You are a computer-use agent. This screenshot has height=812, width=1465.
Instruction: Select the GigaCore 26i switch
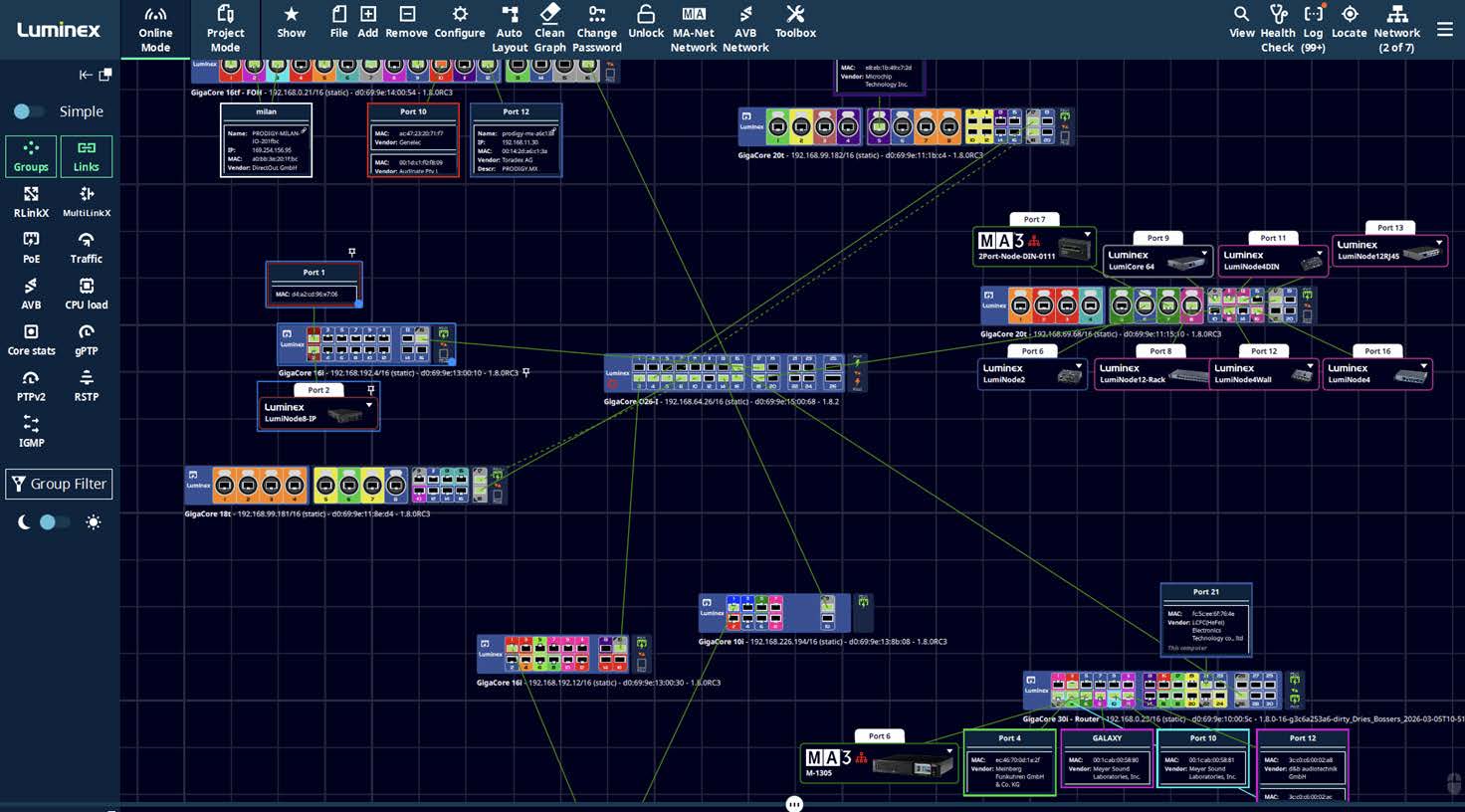[x=736, y=373]
